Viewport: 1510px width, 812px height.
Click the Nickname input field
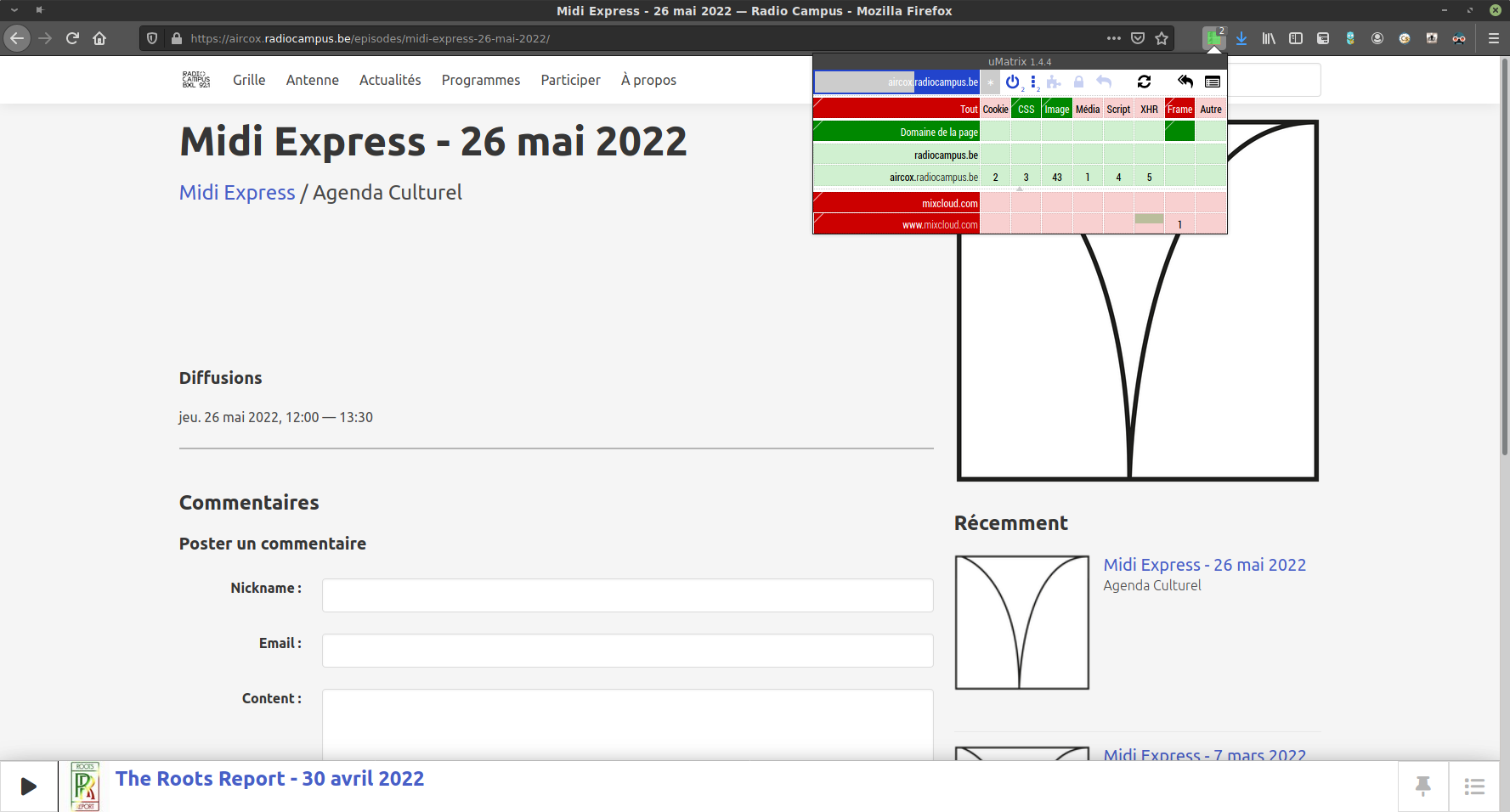[627, 595]
